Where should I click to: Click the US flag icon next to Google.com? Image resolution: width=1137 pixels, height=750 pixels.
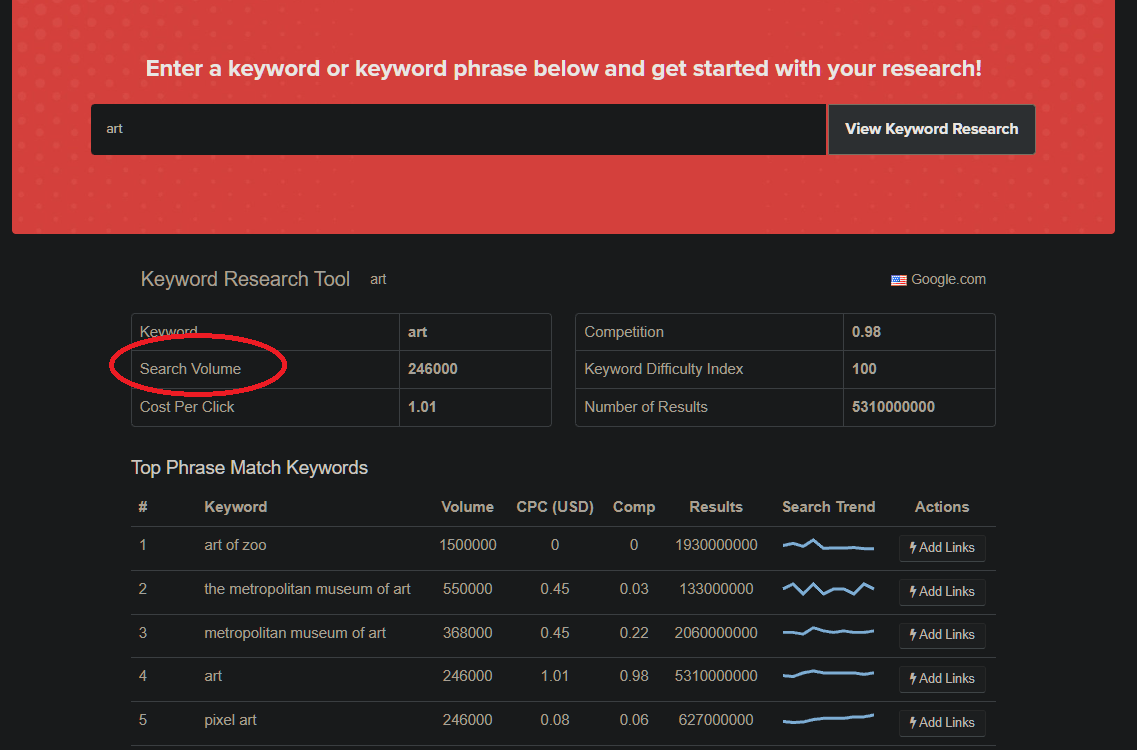[898, 280]
